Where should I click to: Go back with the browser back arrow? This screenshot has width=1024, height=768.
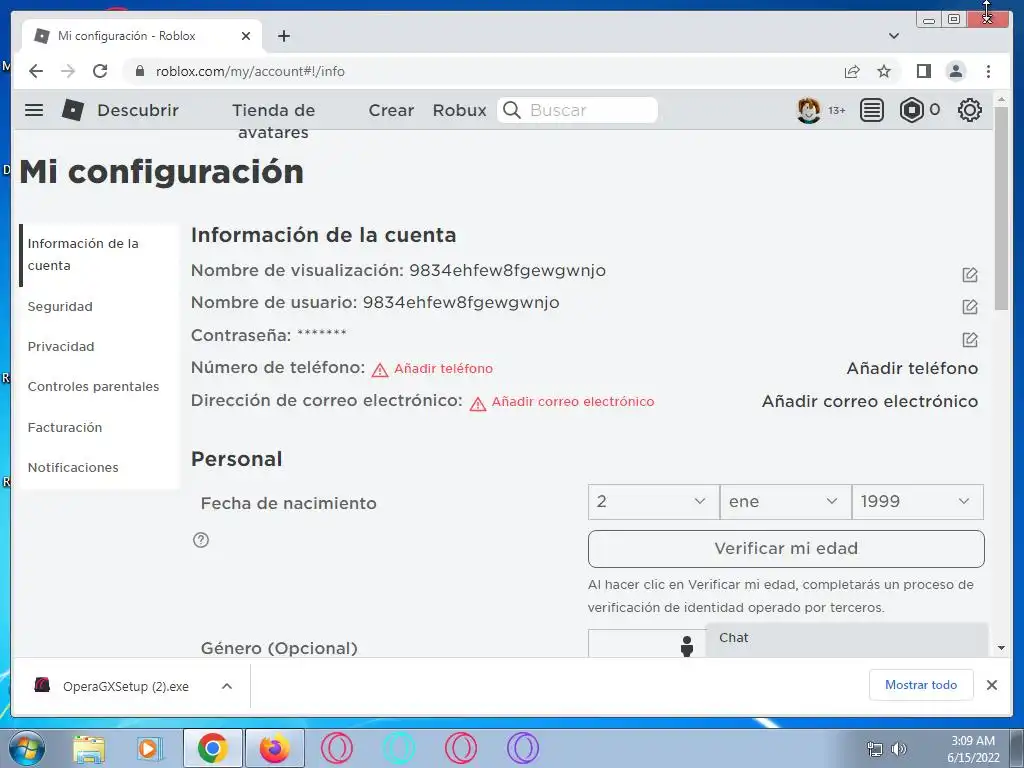(x=36, y=71)
